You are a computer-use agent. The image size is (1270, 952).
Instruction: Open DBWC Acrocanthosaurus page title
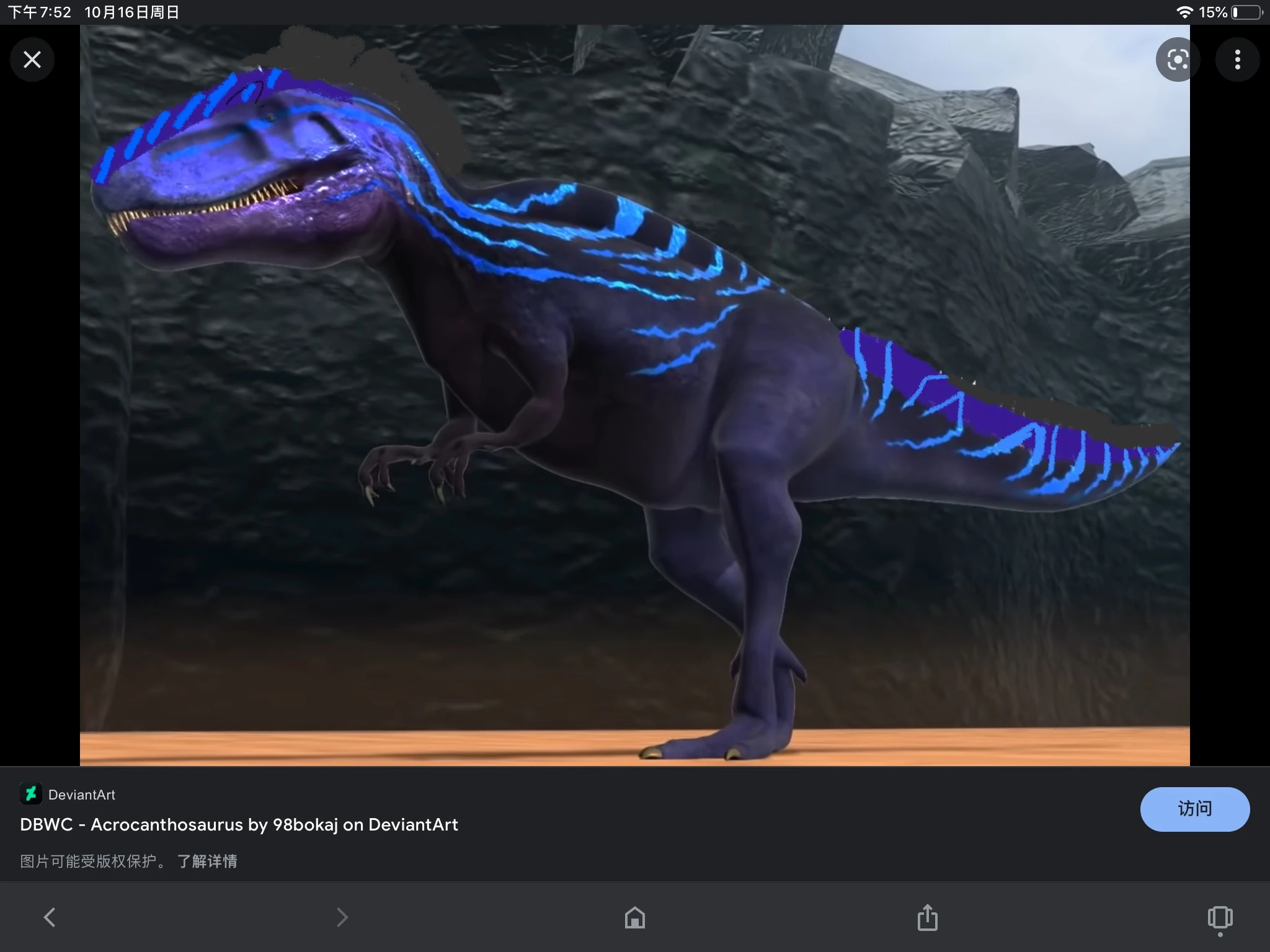239,824
